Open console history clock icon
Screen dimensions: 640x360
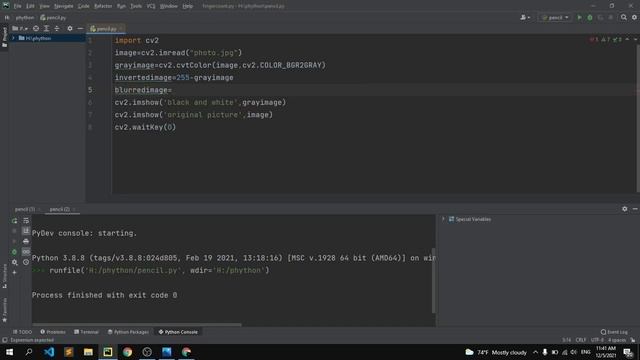(26, 262)
